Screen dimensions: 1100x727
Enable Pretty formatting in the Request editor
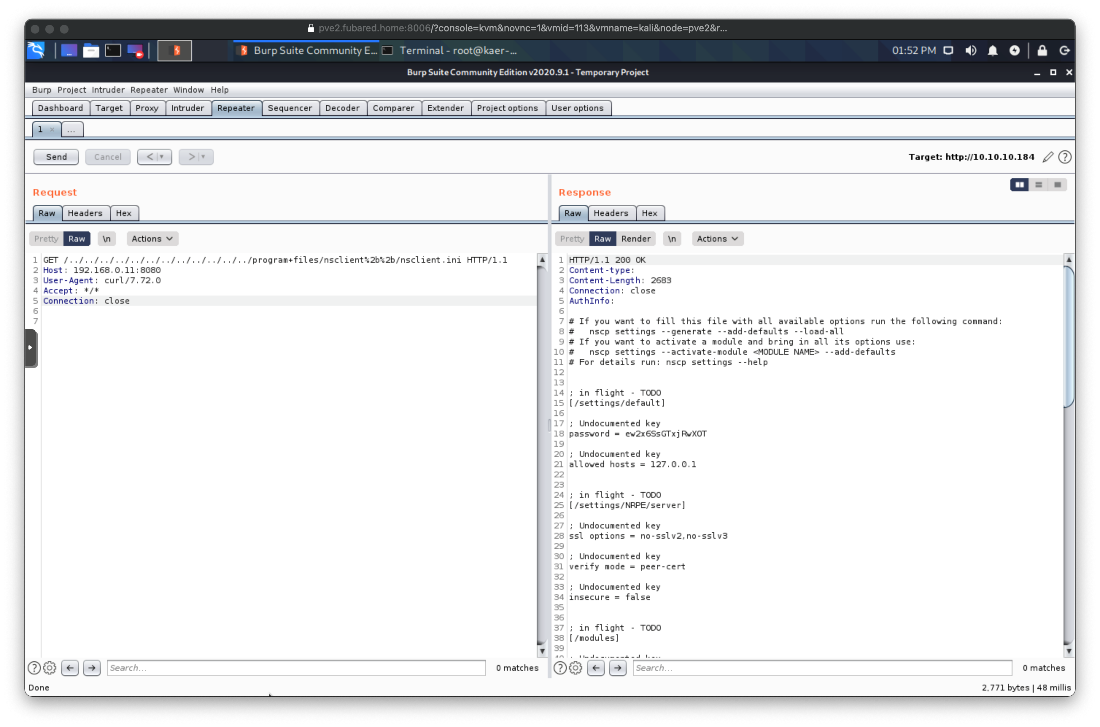(x=45, y=238)
